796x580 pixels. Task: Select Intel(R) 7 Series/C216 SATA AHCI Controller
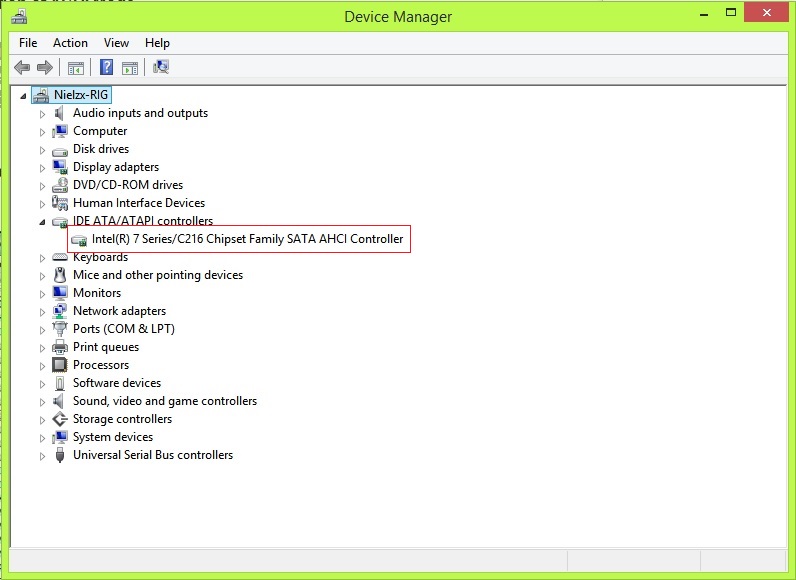[248, 239]
